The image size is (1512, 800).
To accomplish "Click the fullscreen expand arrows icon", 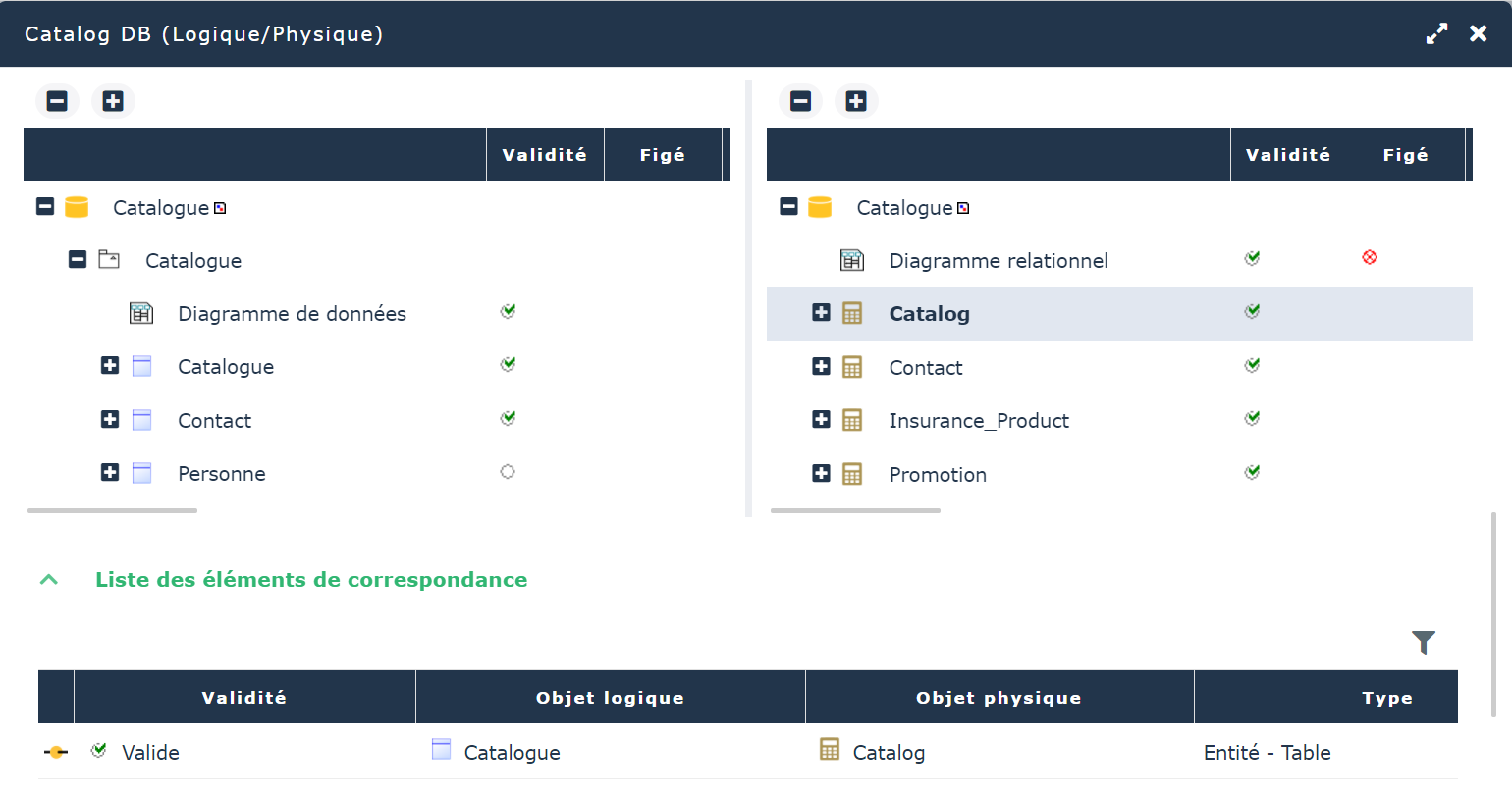I will (x=1436, y=33).
